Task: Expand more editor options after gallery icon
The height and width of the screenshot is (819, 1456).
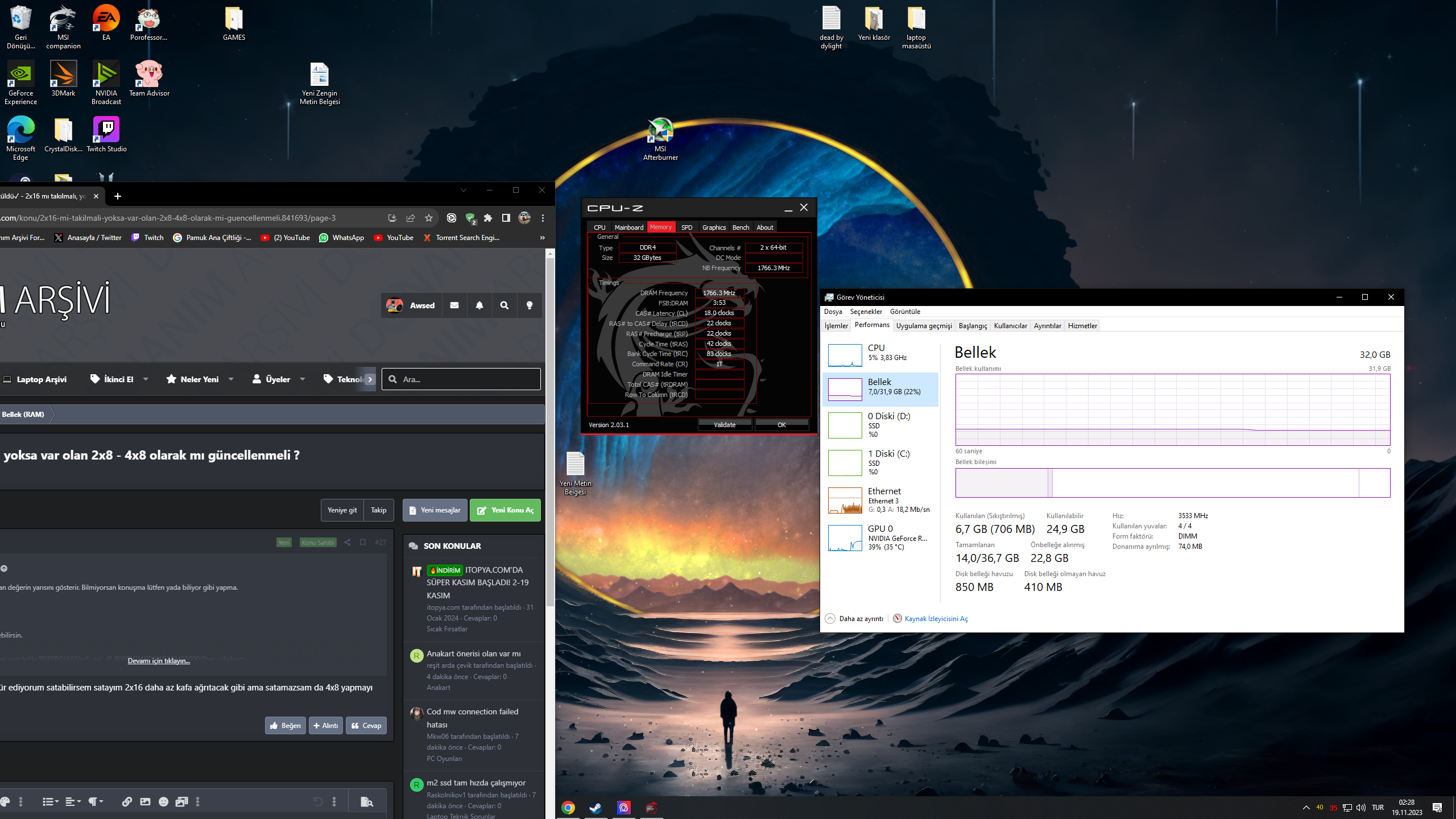Action: coord(198,802)
